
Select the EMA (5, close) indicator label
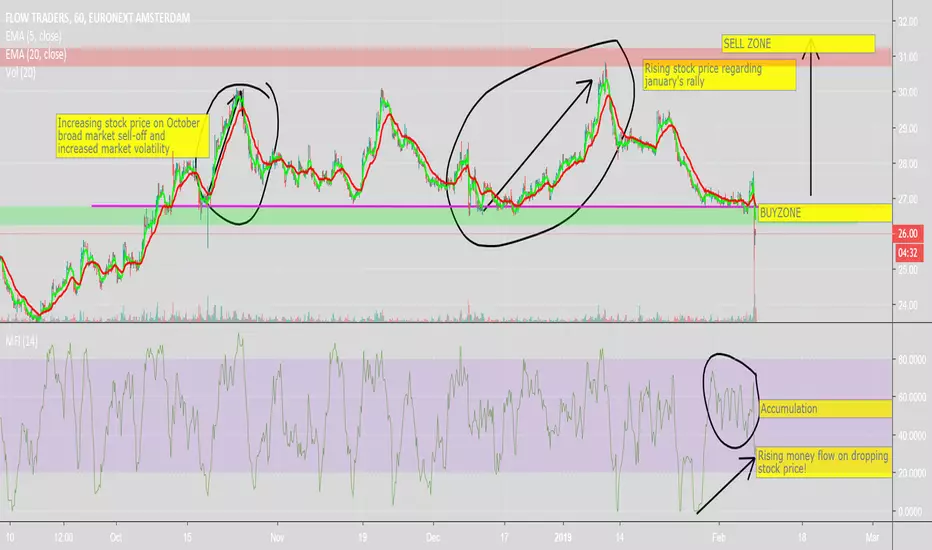coord(33,36)
